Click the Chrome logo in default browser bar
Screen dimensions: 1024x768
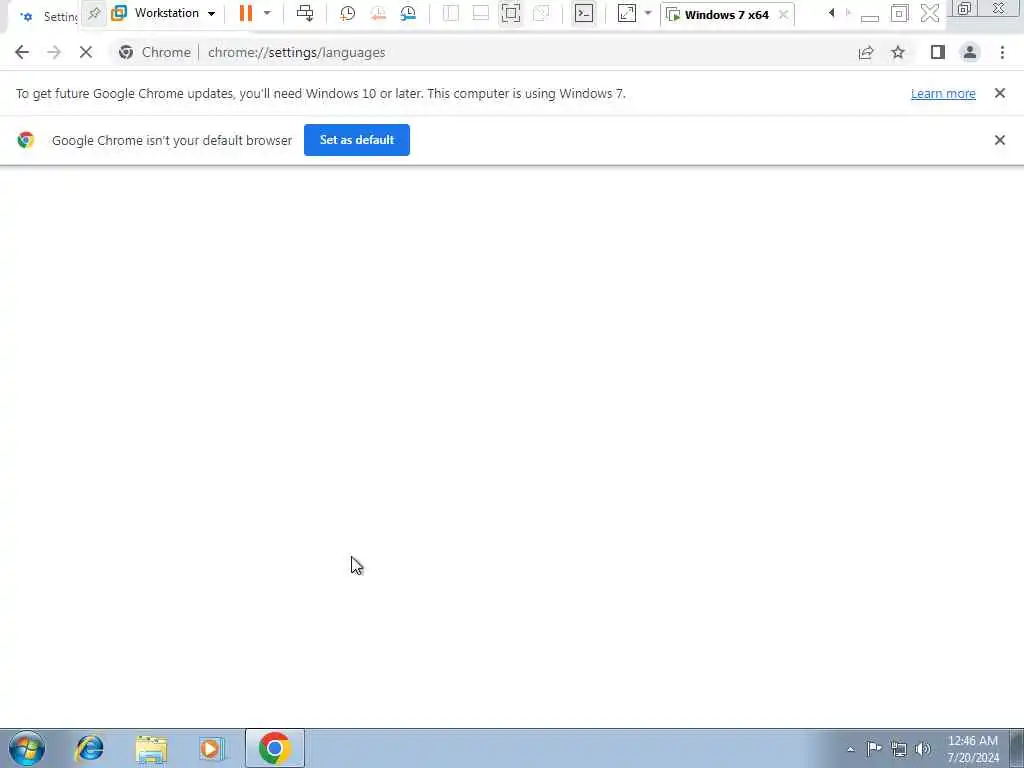click(x=25, y=140)
